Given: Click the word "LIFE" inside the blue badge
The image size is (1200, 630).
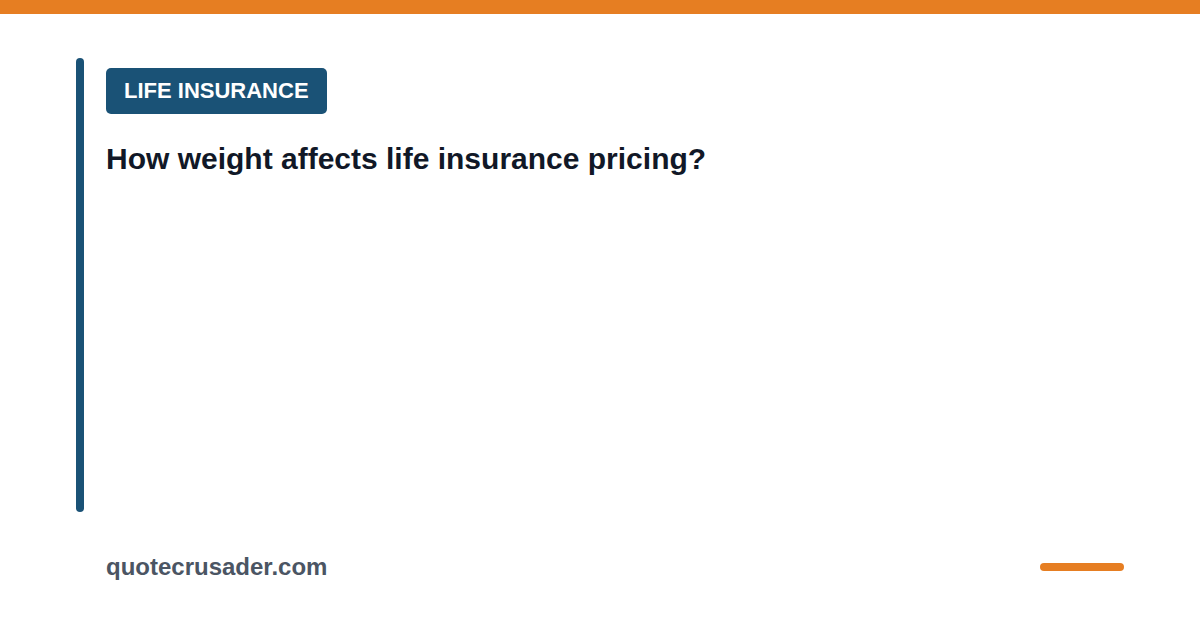Looking at the screenshot, I should 147,91.
